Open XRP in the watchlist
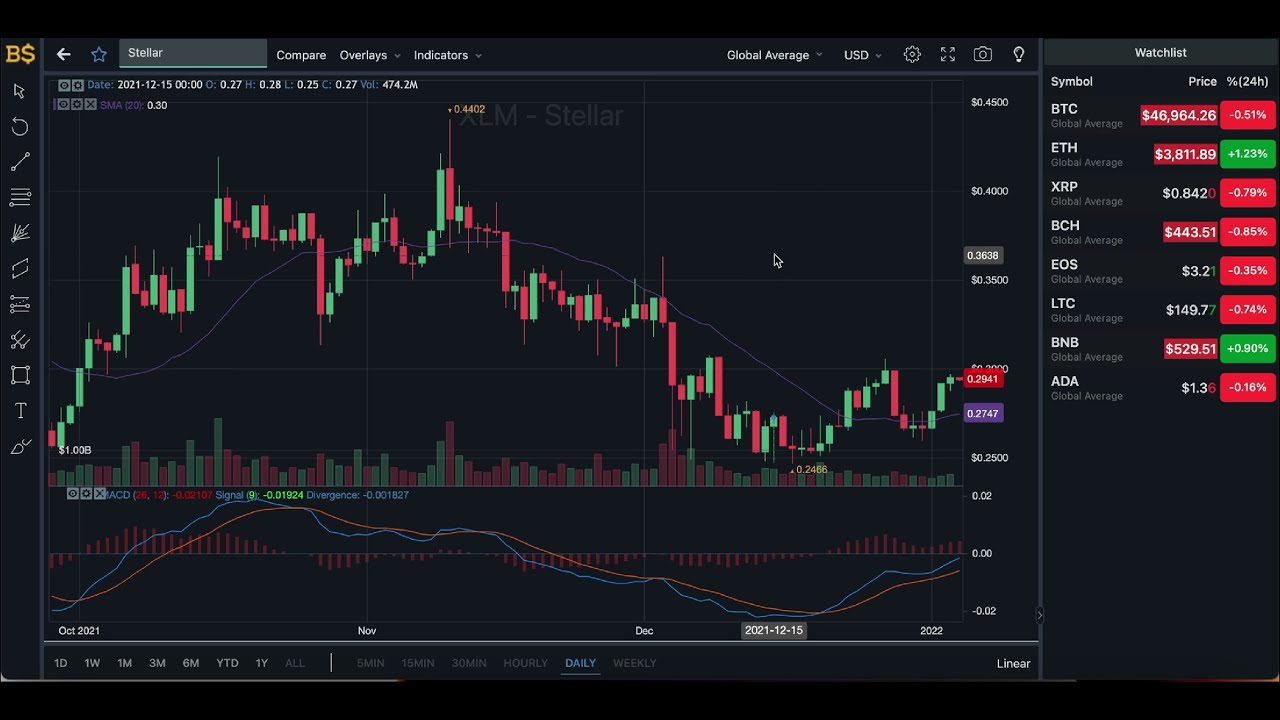 click(x=1161, y=193)
